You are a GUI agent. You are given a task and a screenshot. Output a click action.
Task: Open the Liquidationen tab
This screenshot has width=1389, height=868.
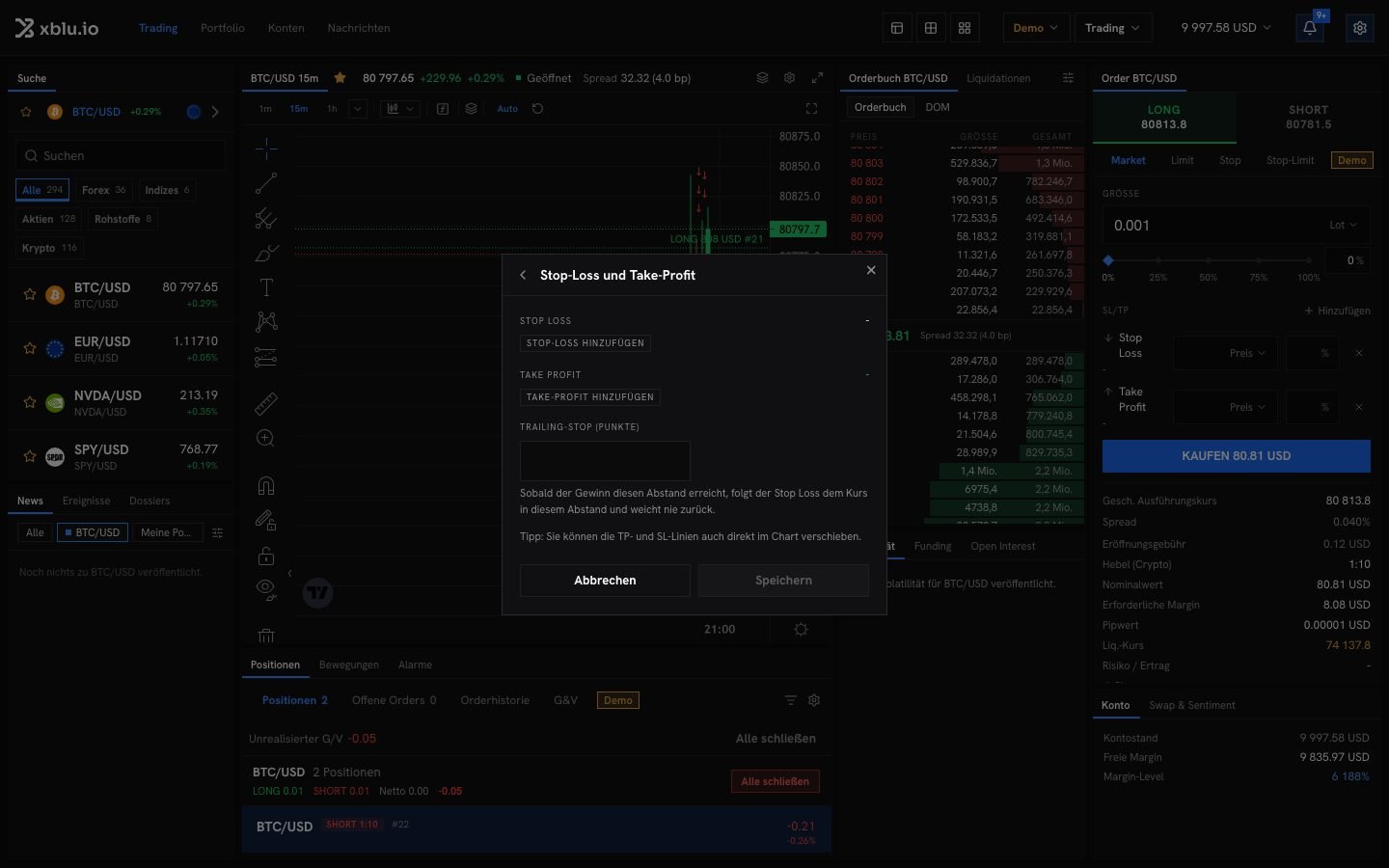point(998,78)
